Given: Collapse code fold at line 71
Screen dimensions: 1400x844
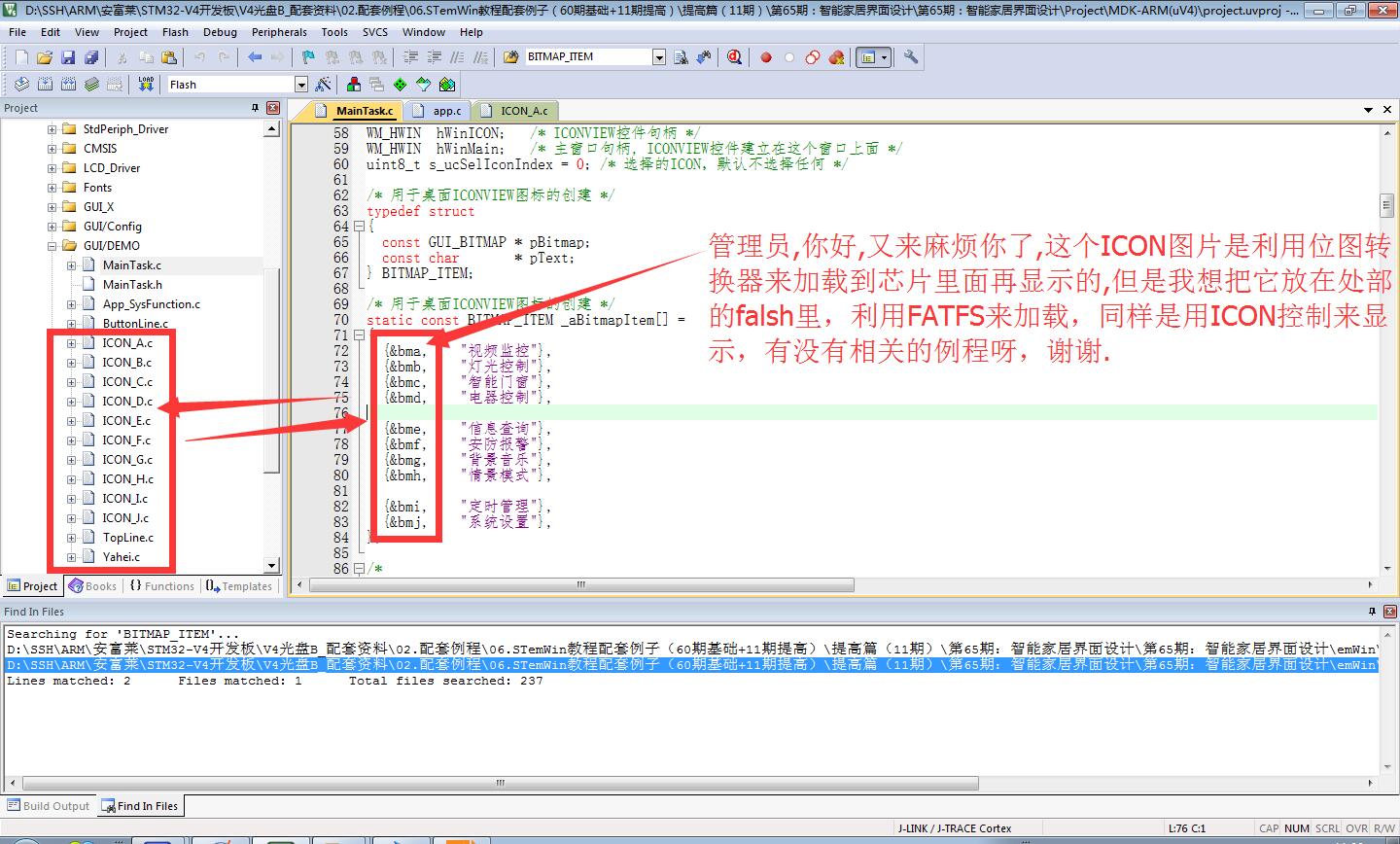Looking at the screenshot, I should pyautogui.click(x=358, y=335).
